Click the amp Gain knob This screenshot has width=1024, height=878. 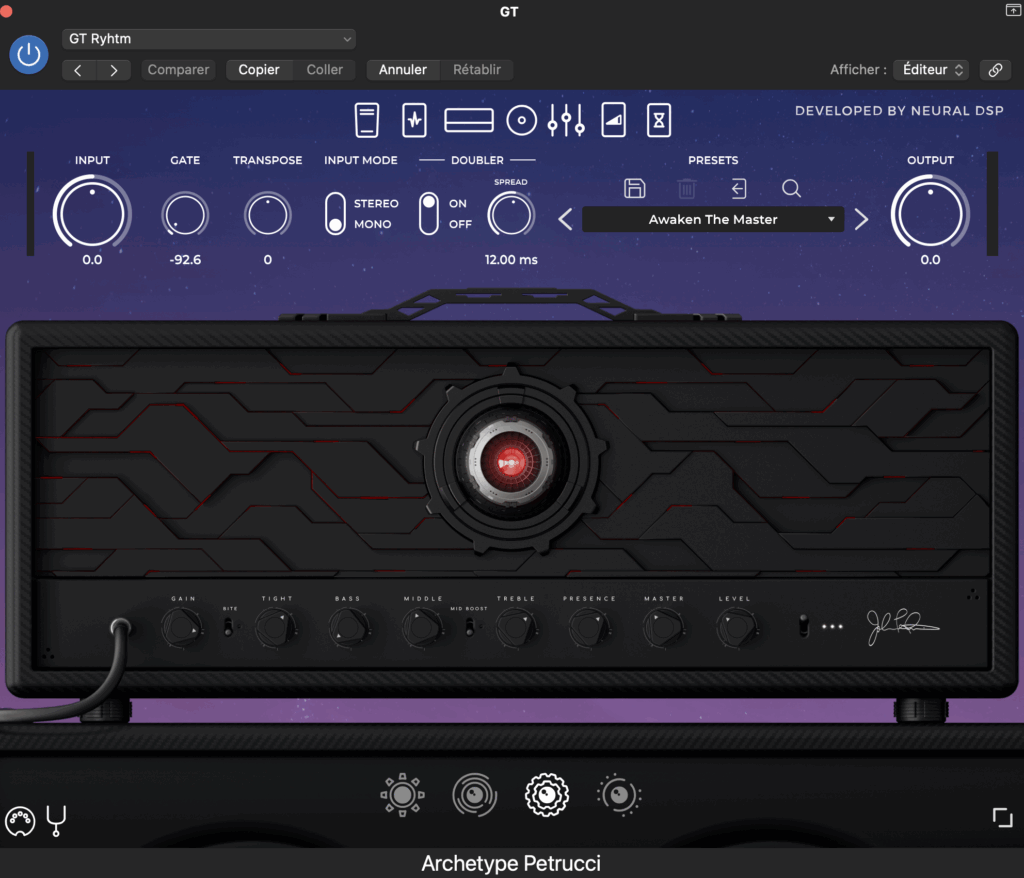[181, 627]
